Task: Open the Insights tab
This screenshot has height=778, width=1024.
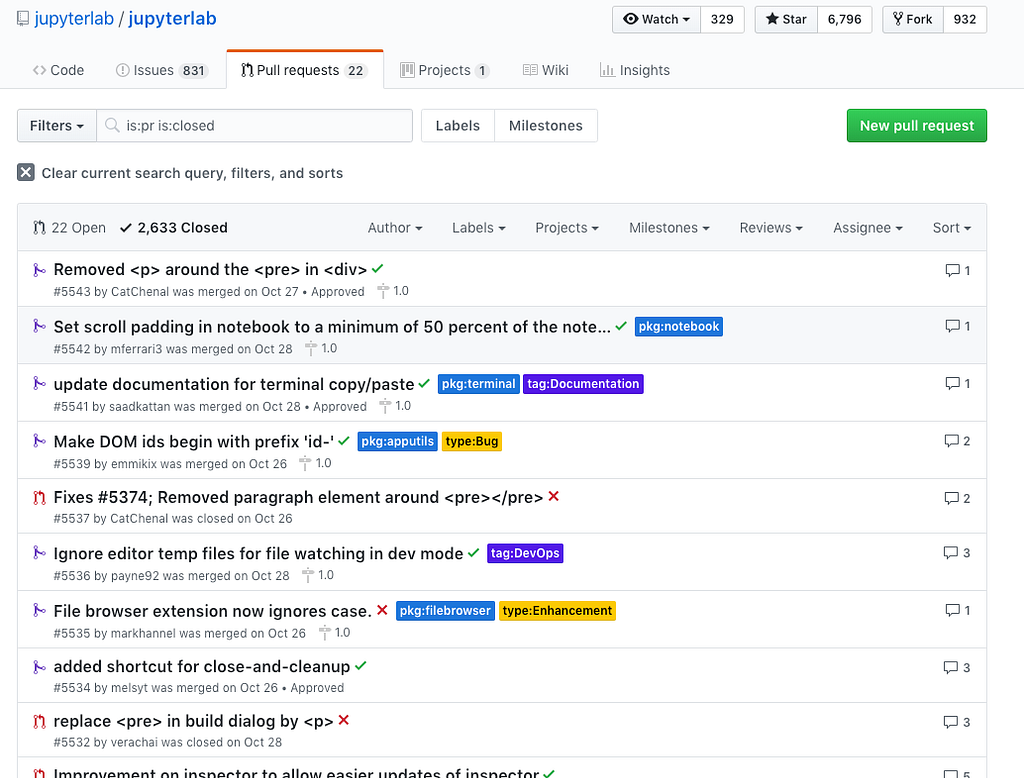Action: tap(635, 70)
